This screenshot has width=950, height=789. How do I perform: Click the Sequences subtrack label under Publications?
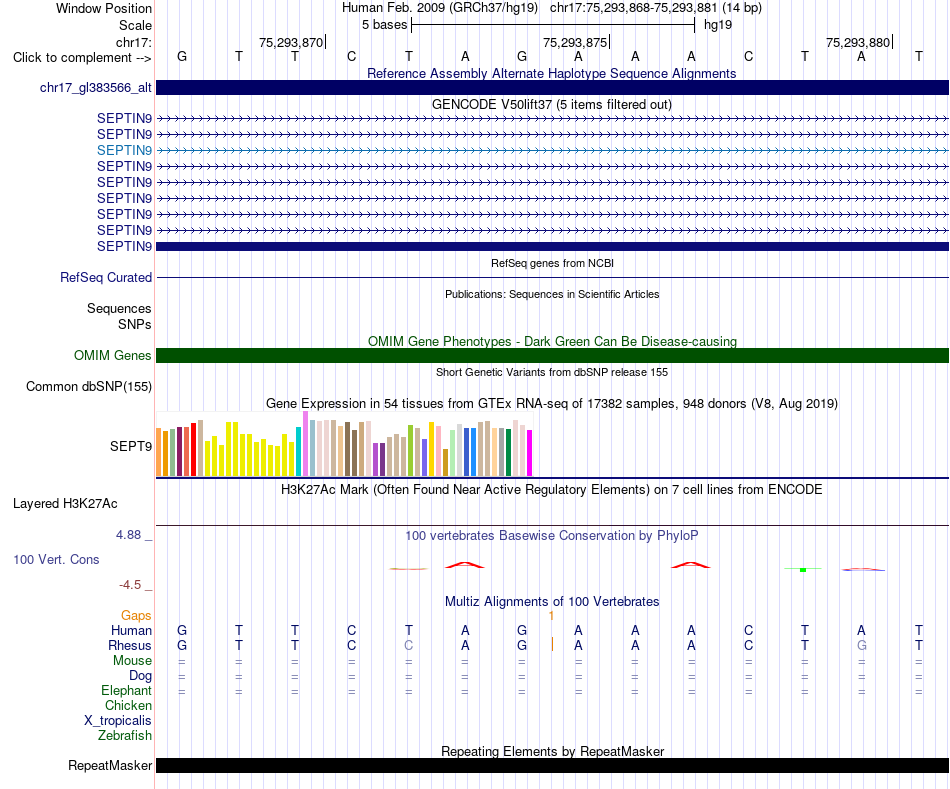119,308
